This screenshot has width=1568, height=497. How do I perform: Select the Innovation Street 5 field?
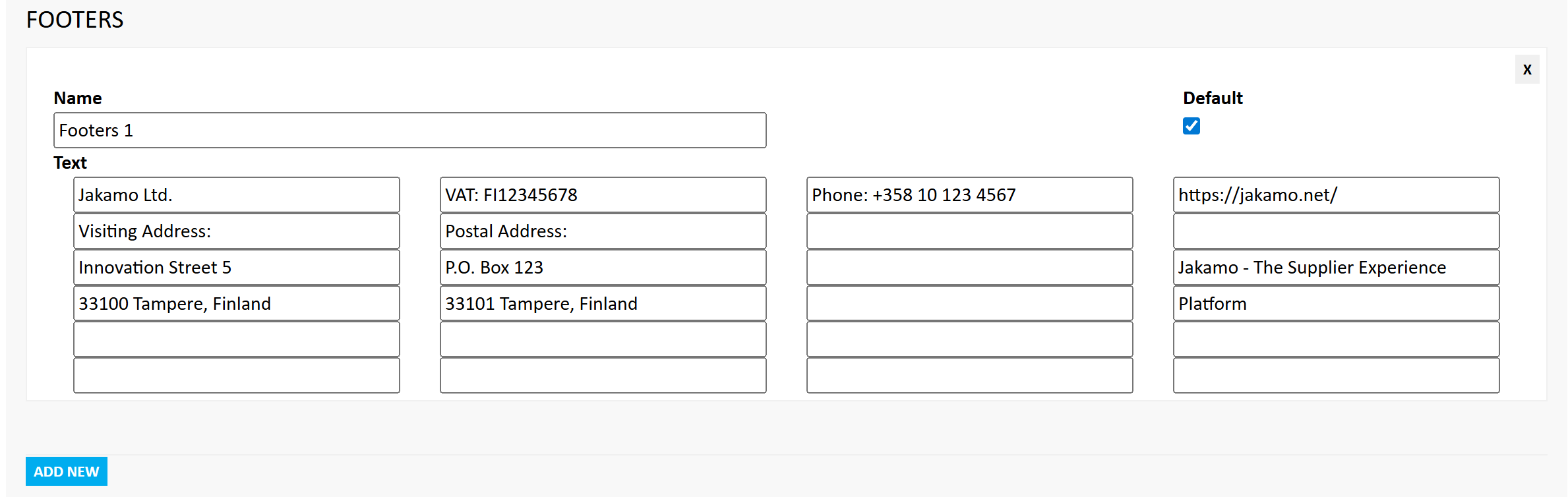click(x=237, y=267)
